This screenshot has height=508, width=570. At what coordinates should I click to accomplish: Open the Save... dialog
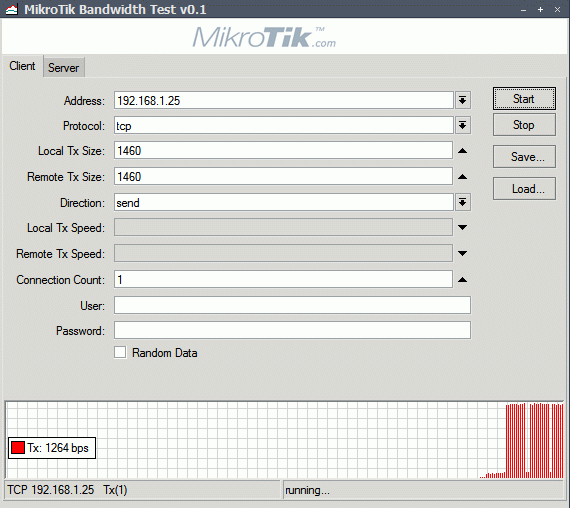524,157
